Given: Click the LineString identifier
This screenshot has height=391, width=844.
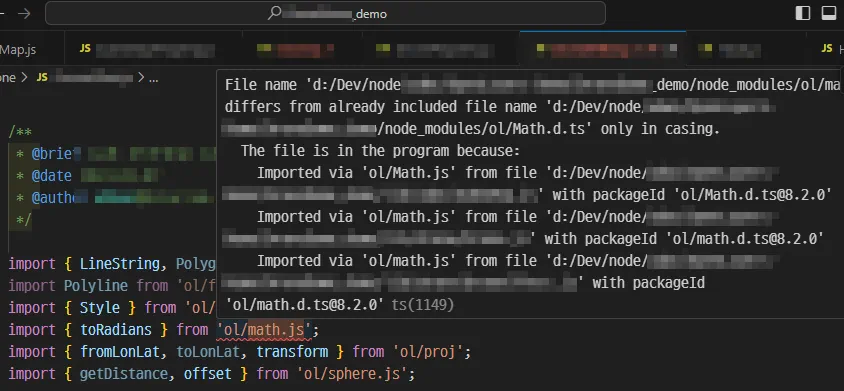Looking at the screenshot, I should coord(120,264).
